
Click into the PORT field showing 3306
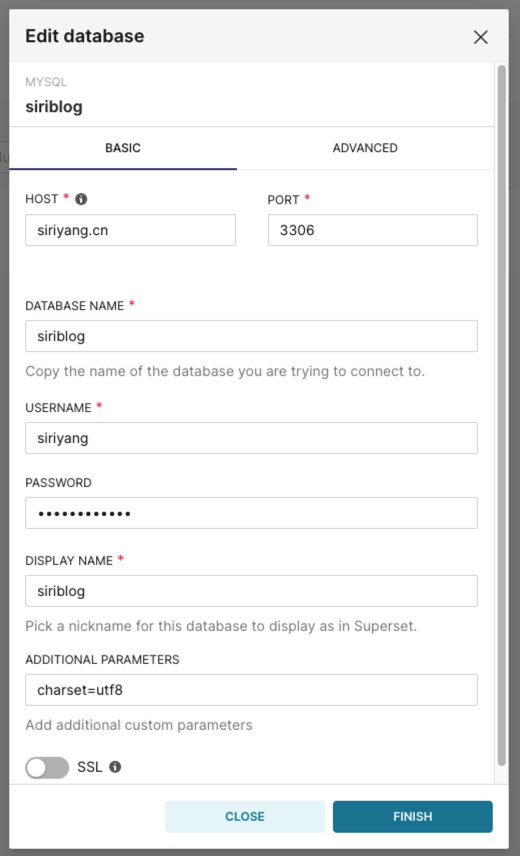373,230
